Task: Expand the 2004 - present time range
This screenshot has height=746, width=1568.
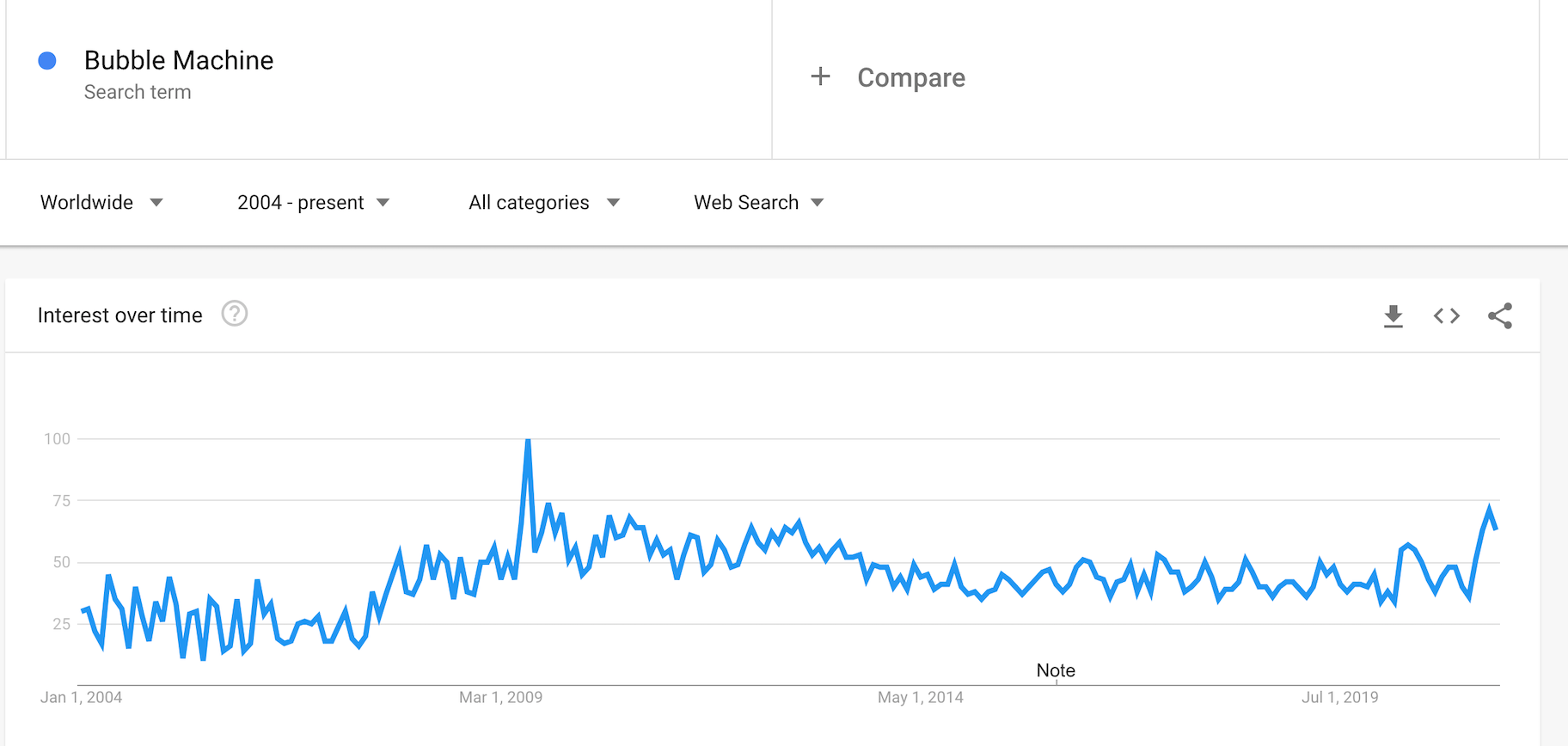Action: click(x=313, y=203)
